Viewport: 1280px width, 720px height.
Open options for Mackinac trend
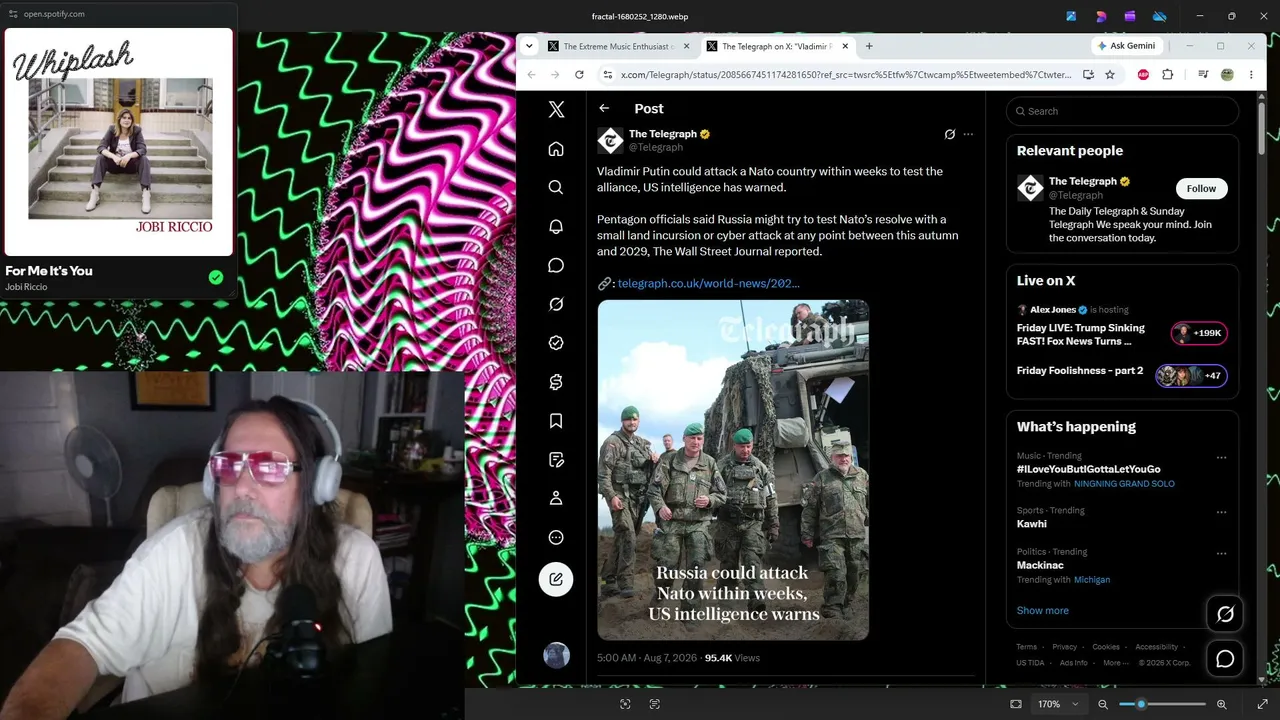pos(1221,553)
